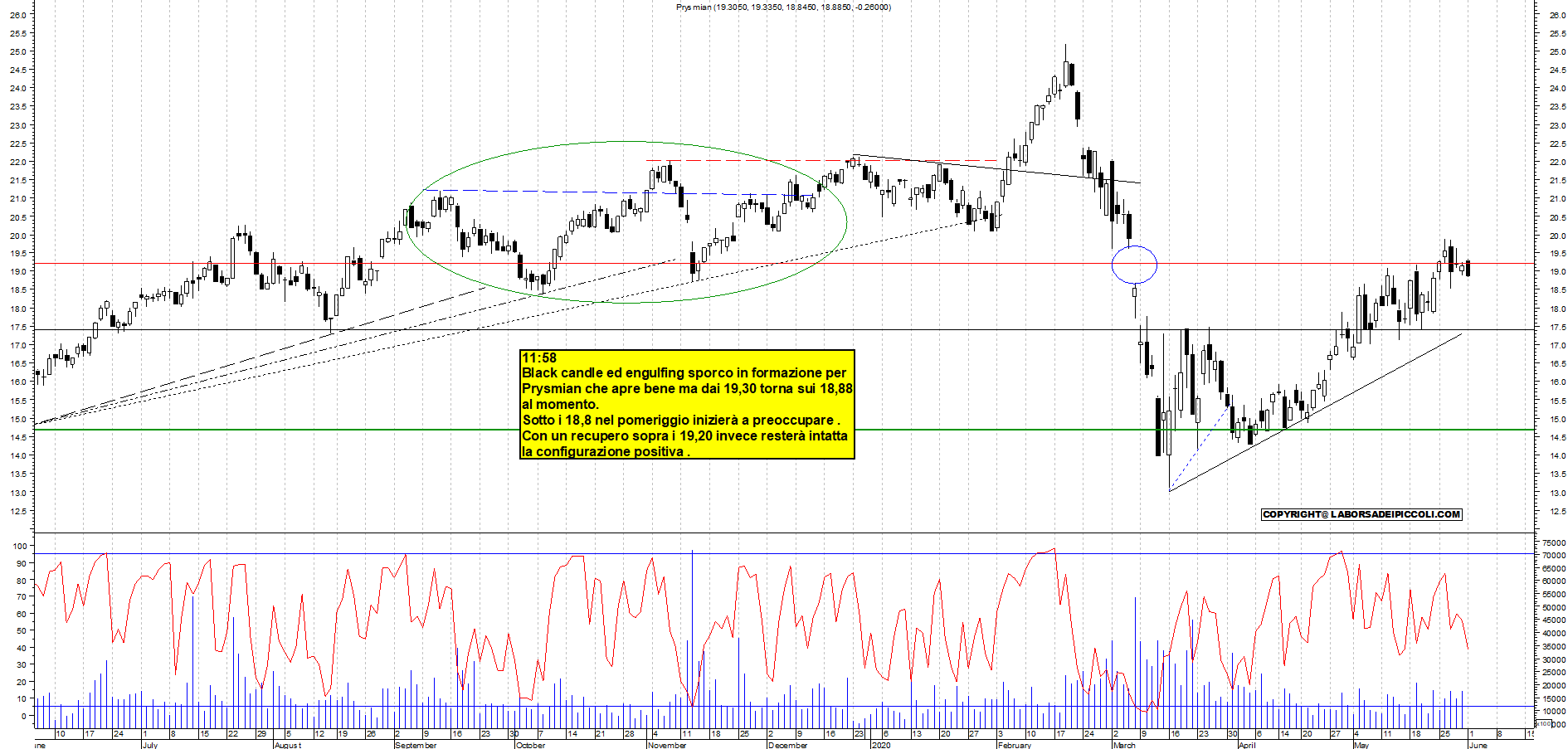Click the September month label on the time axis
This screenshot has width=1568, height=749.
[x=416, y=745]
